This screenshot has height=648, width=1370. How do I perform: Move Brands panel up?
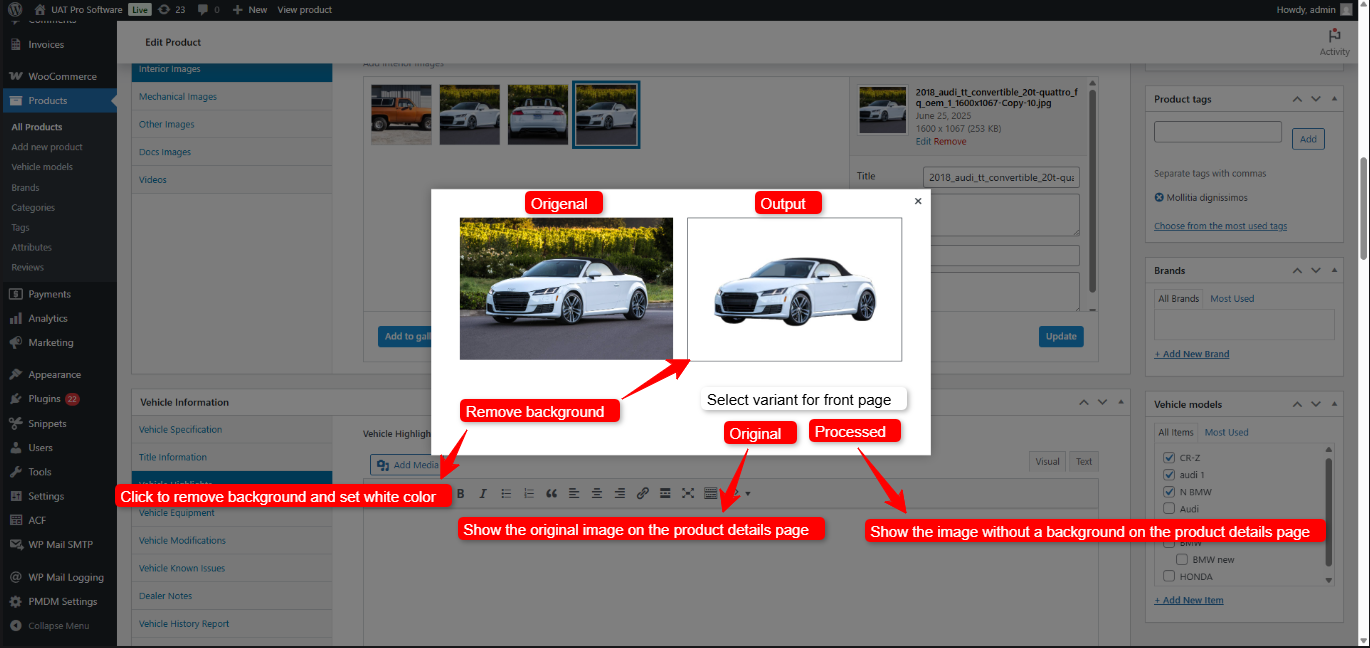[1297, 270]
